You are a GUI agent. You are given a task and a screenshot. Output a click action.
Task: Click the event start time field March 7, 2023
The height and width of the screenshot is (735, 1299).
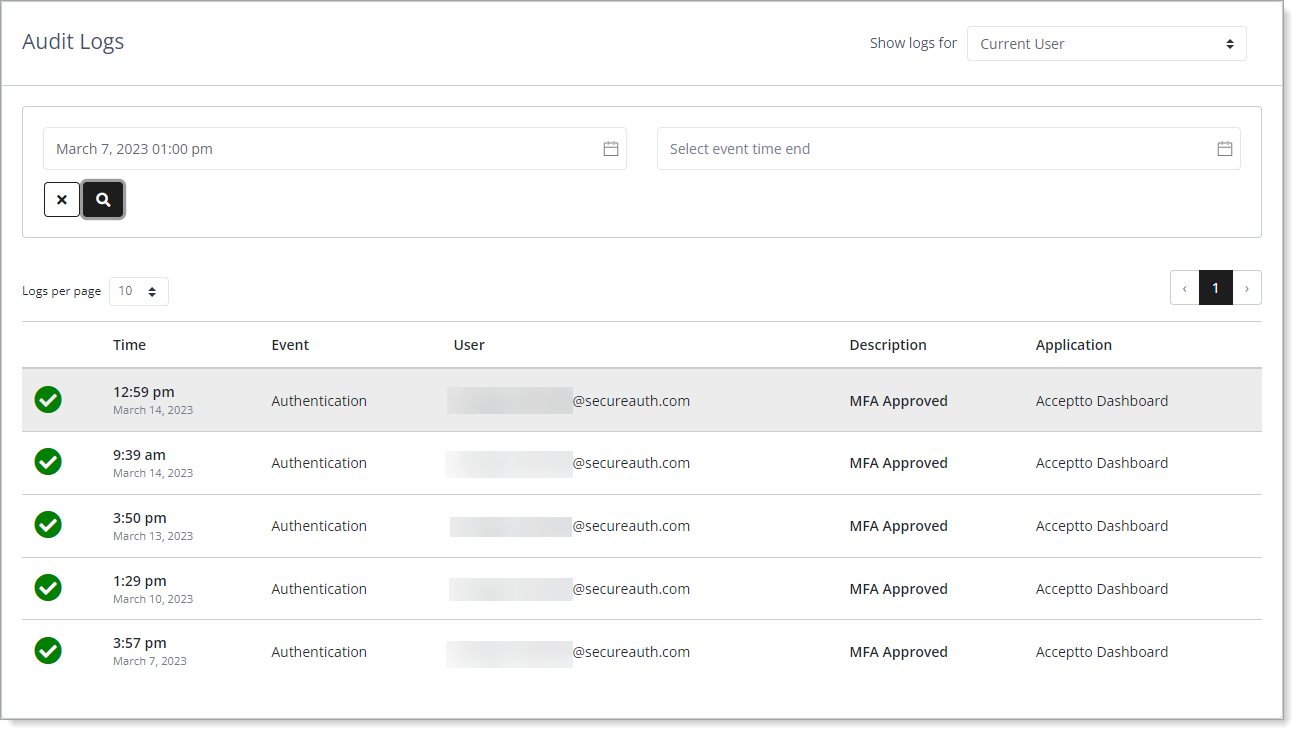pos(335,149)
